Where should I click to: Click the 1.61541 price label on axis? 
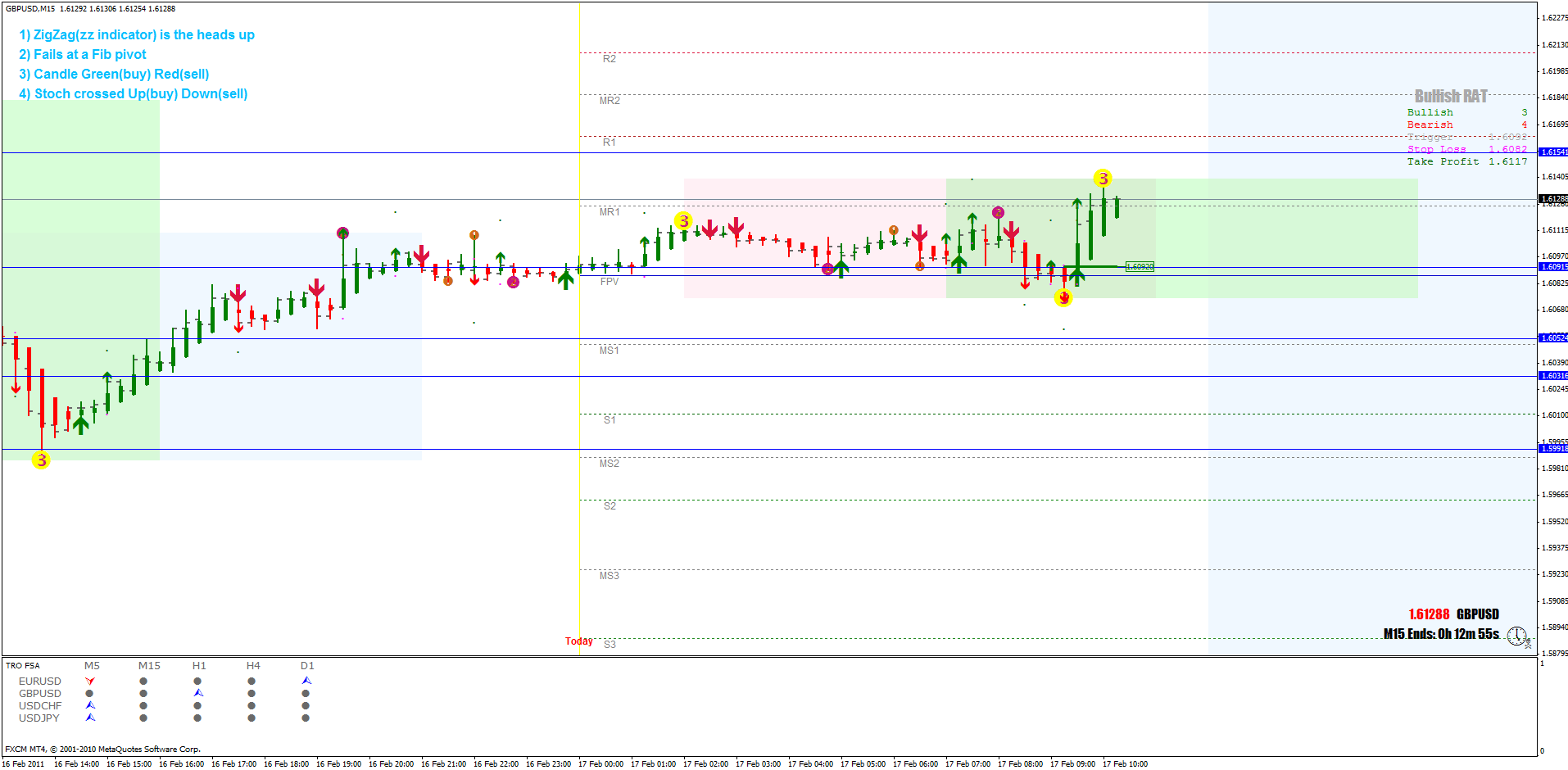click(x=1553, y=152)
